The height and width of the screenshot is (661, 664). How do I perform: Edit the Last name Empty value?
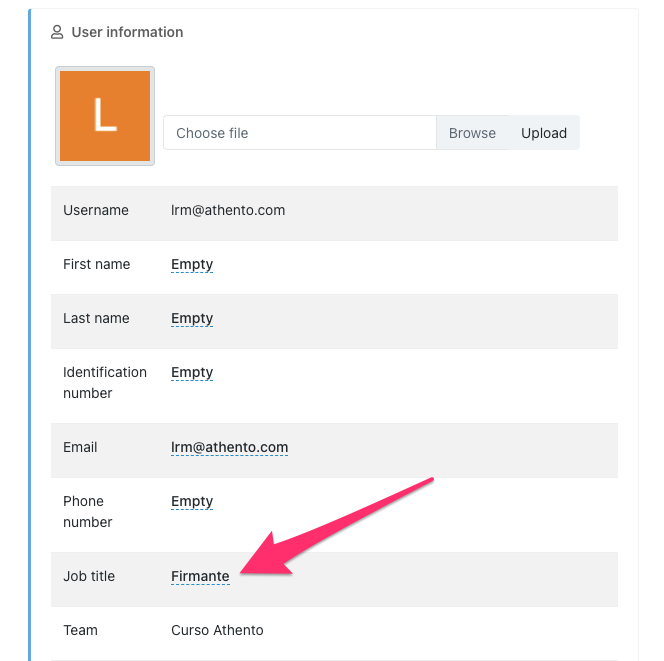point(192,319)
